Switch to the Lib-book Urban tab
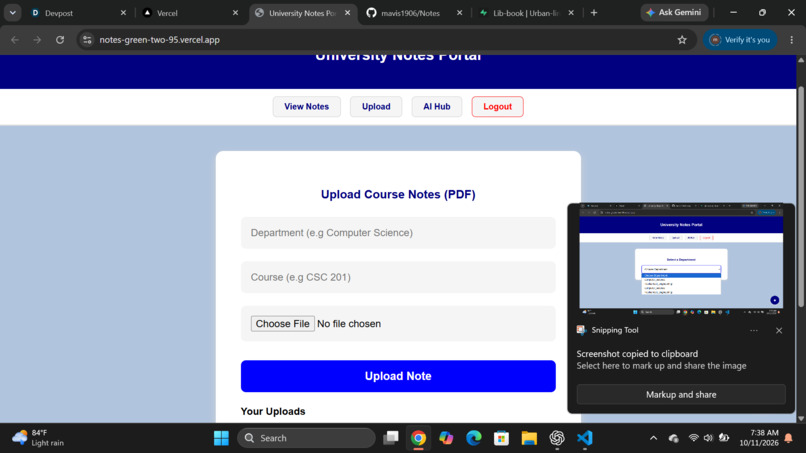Image resolution: width=806 pixels, height=453 pixels. coord(526,13)
